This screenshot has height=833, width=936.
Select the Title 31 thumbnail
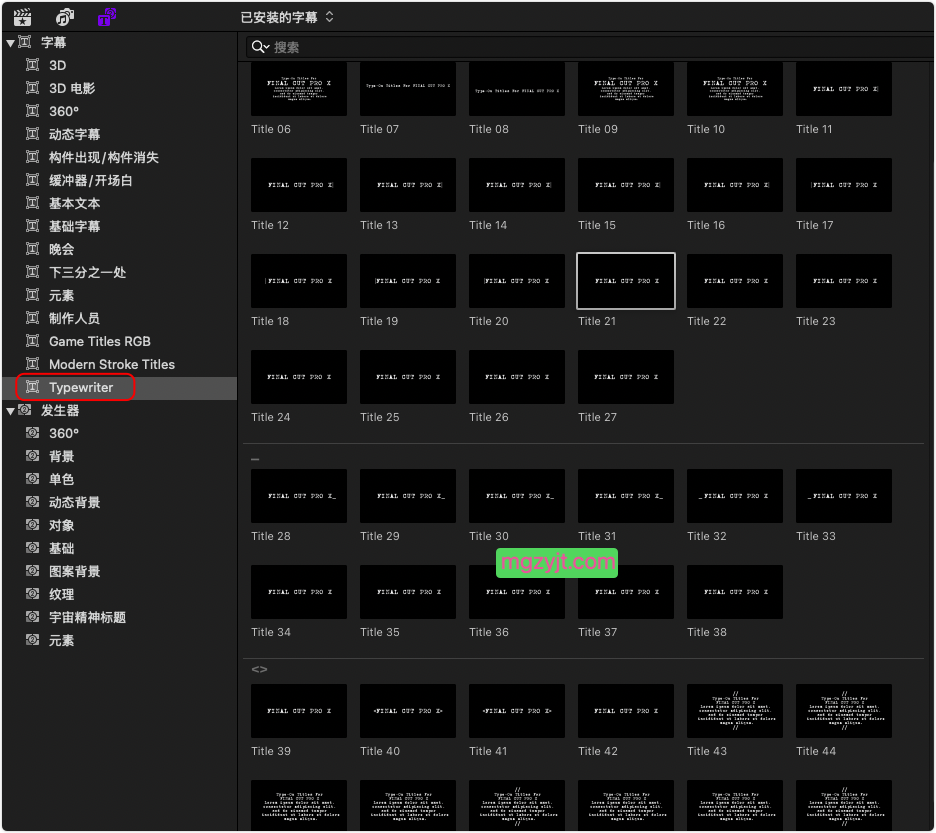[x=626, y=496]
